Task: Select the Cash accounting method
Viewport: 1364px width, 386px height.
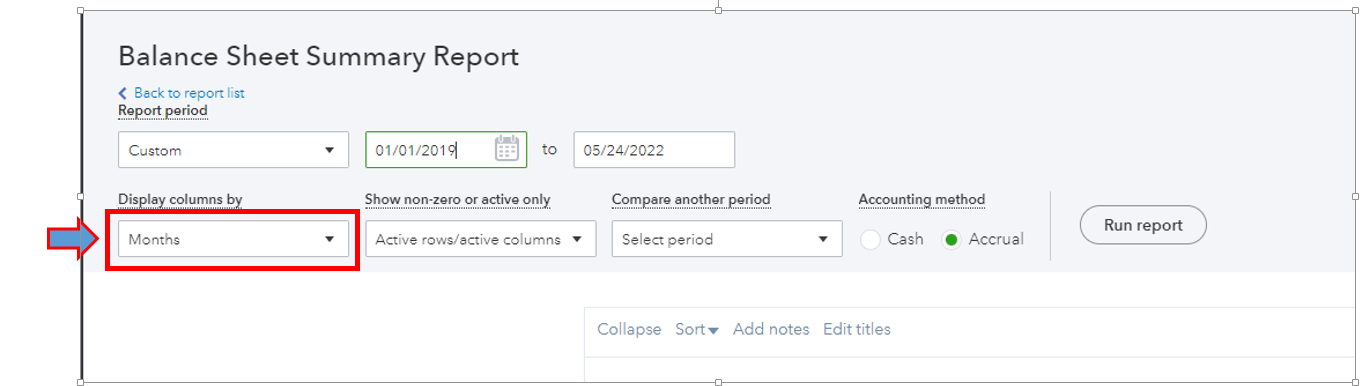Action: click(871, 240)
